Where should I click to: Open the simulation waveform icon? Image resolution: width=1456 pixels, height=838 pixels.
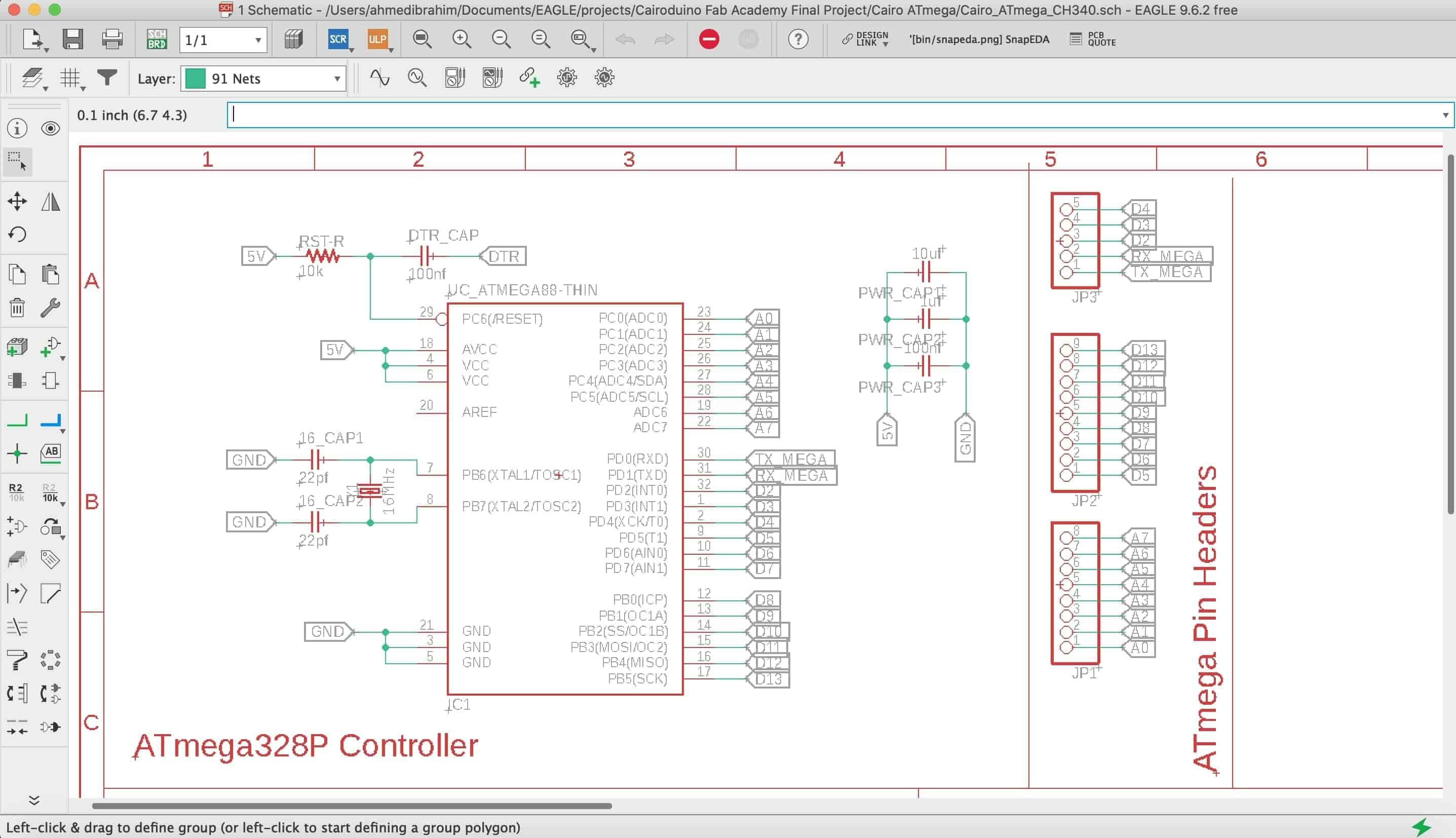[380, 78]
